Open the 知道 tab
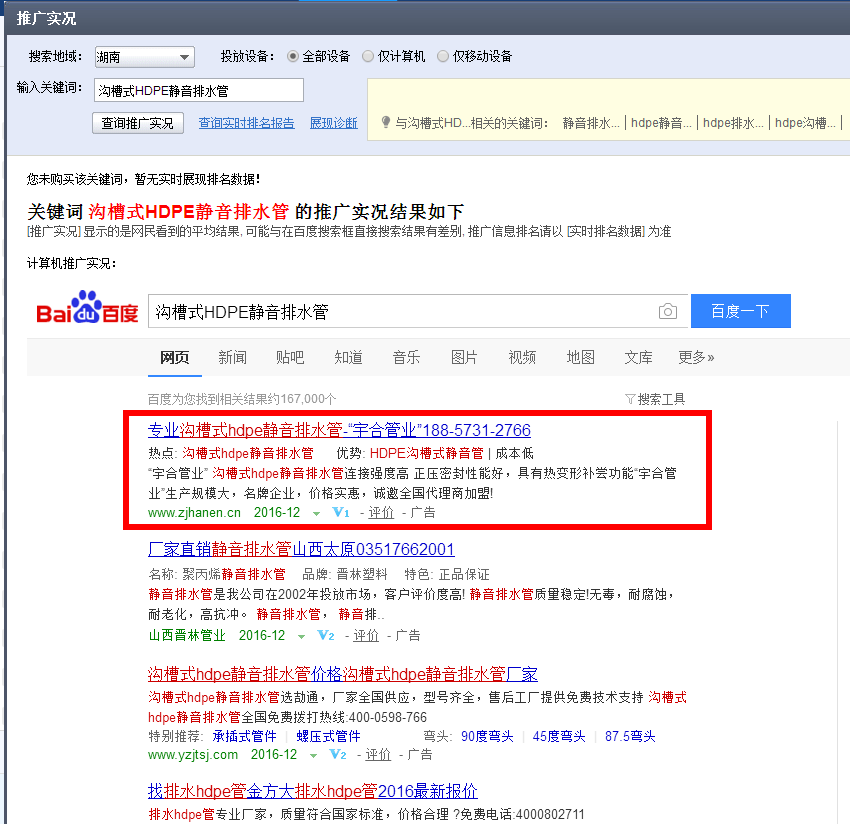Screen dimensions: 850x824 [349, 357]
